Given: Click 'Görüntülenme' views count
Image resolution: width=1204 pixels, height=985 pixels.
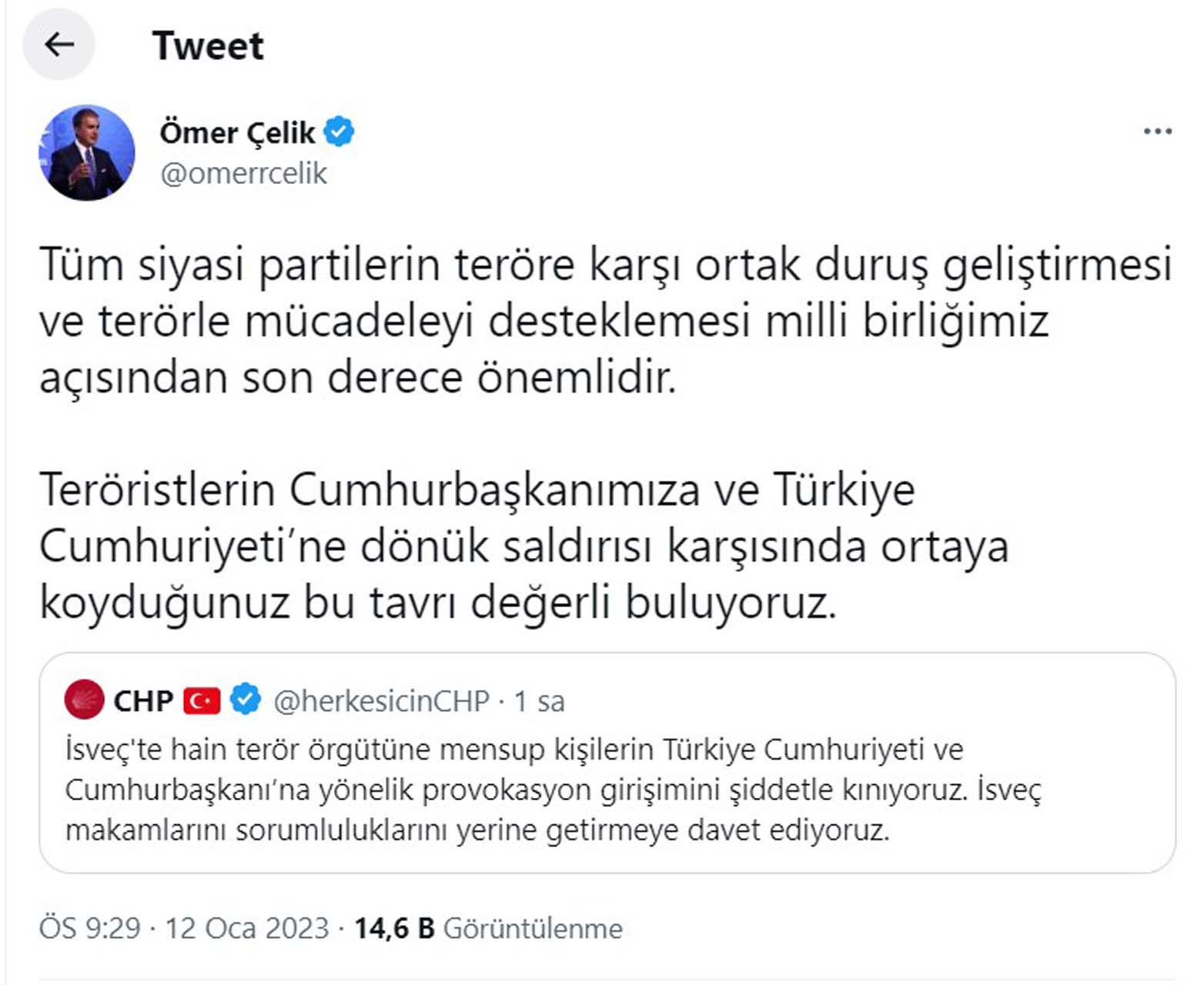Looking at the screenshot, I should click(533, 929).
